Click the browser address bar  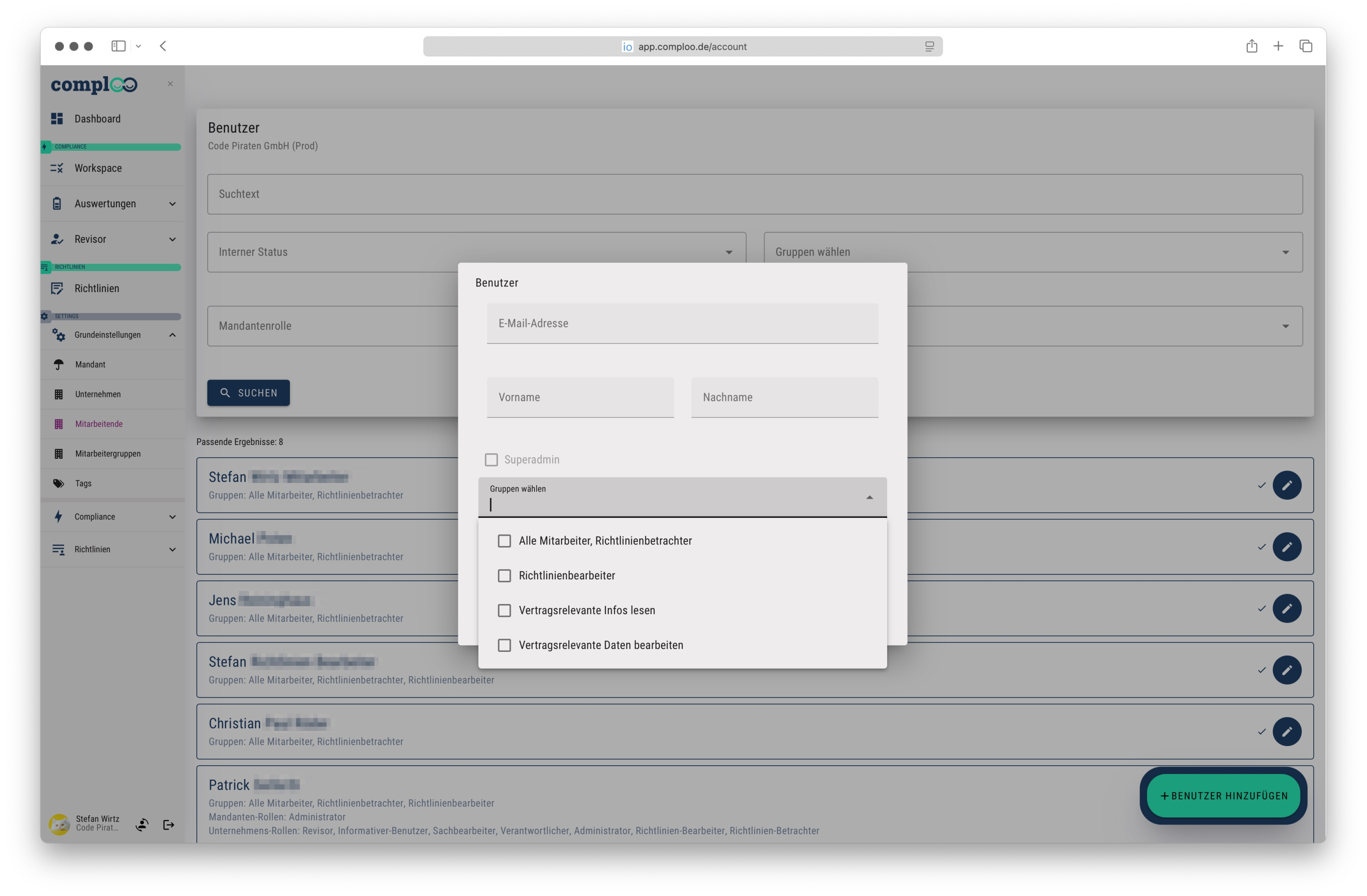click(682, 46)
